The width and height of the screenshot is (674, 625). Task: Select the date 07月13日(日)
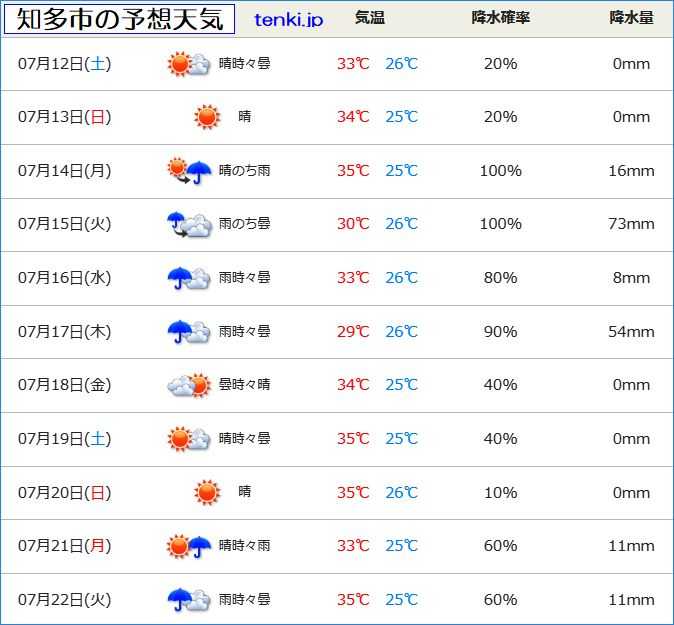tap(64, 117)
